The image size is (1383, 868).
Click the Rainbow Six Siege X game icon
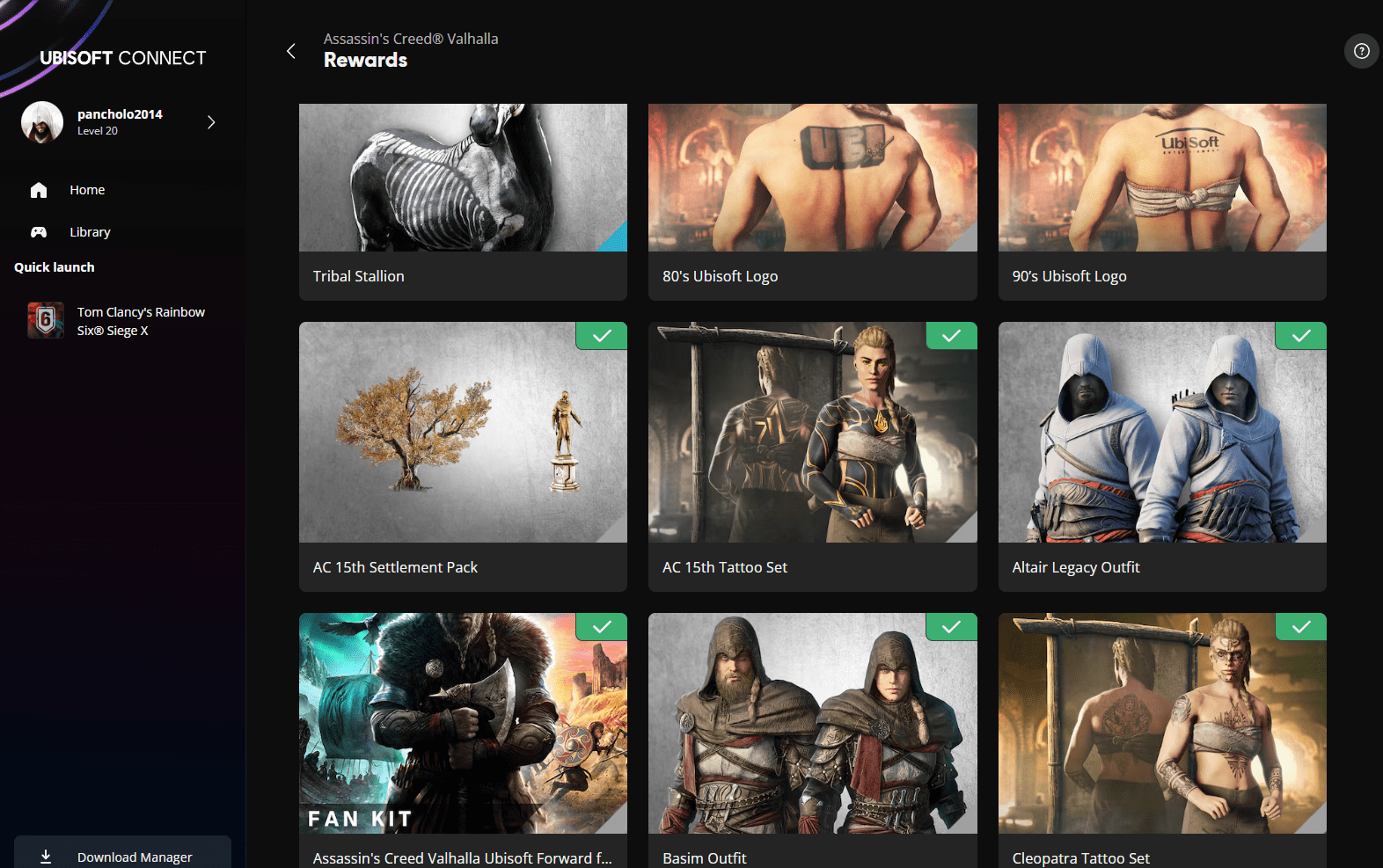[x=46, y=321]
